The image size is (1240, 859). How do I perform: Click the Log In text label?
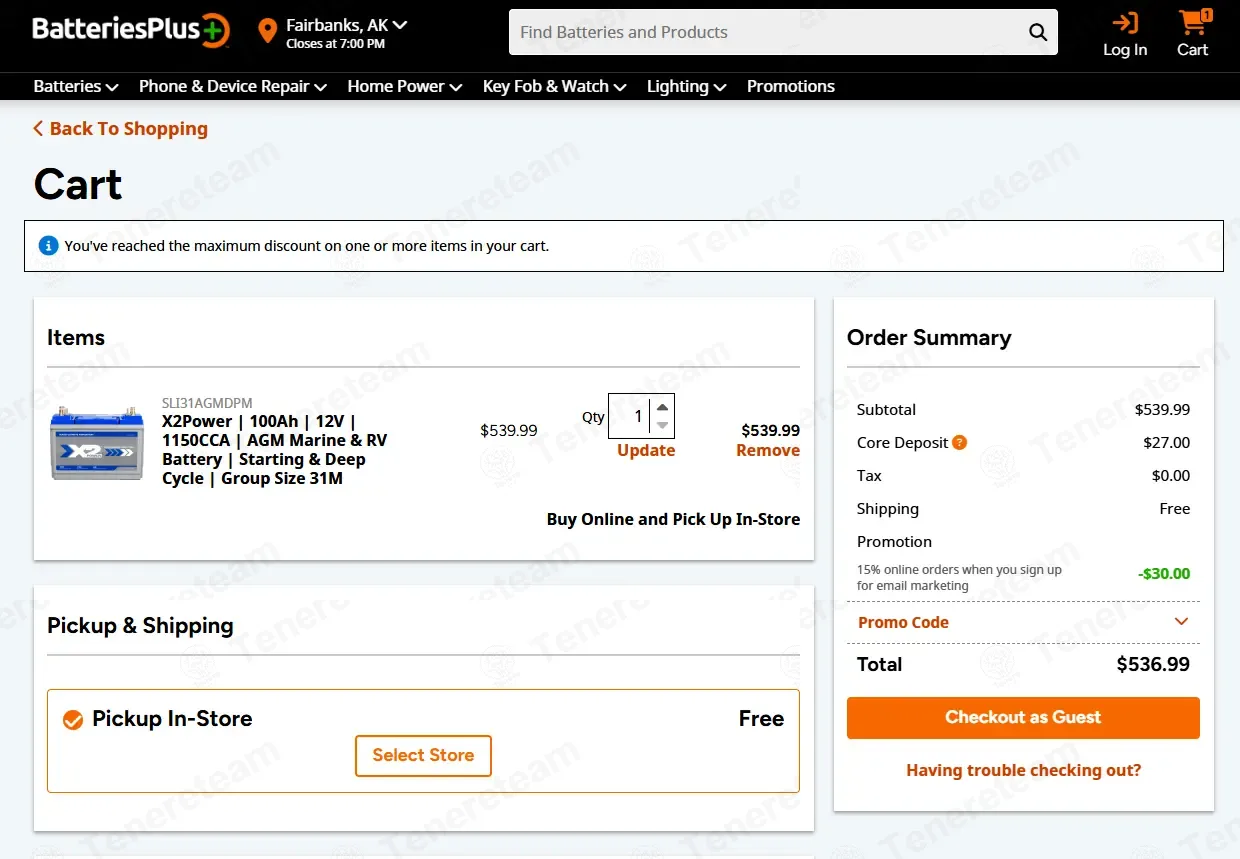pyautogui.click(x=1125, y=50)
